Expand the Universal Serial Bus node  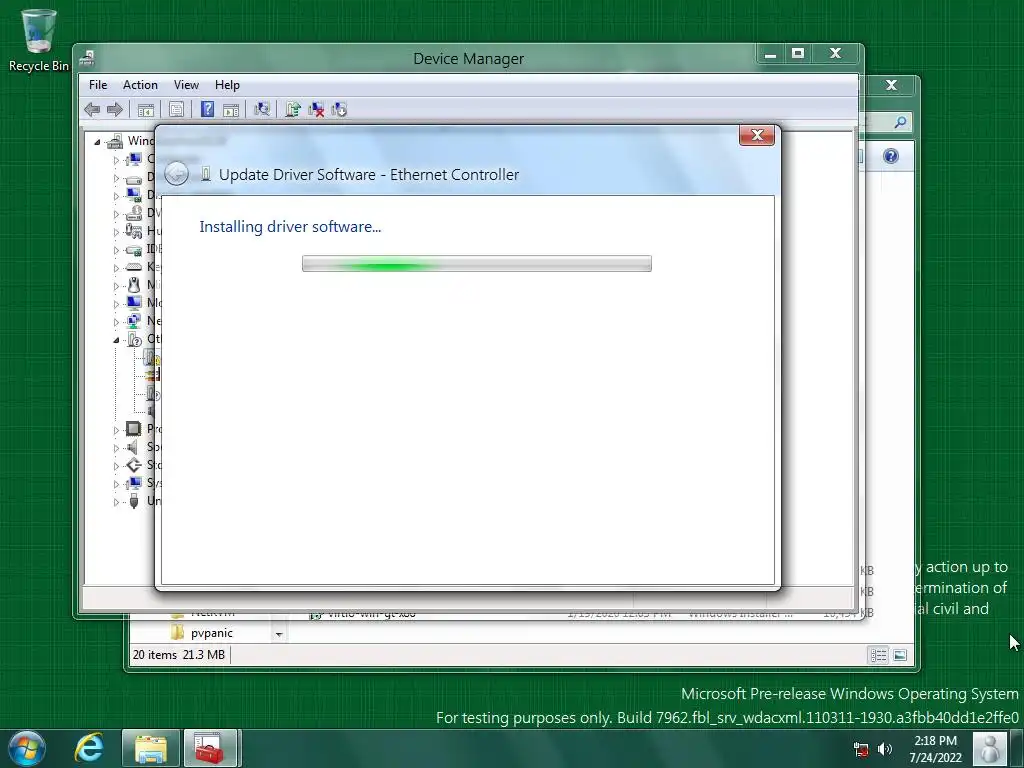116,502
